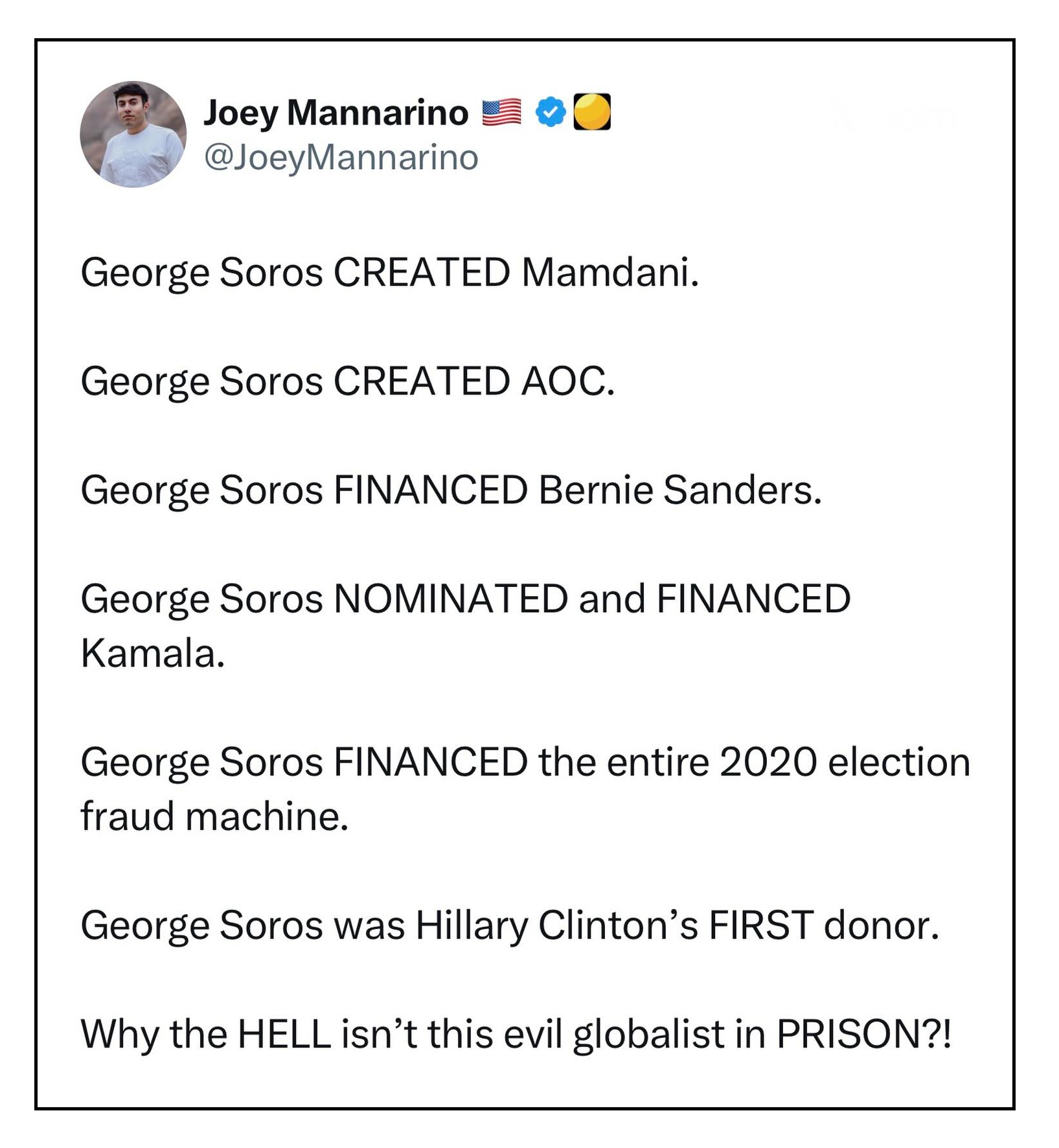Viewport: 1059px width, 1148px height.
Task: Click the word NOMINATED in the tweet
Action: click(x=451, y=599)
